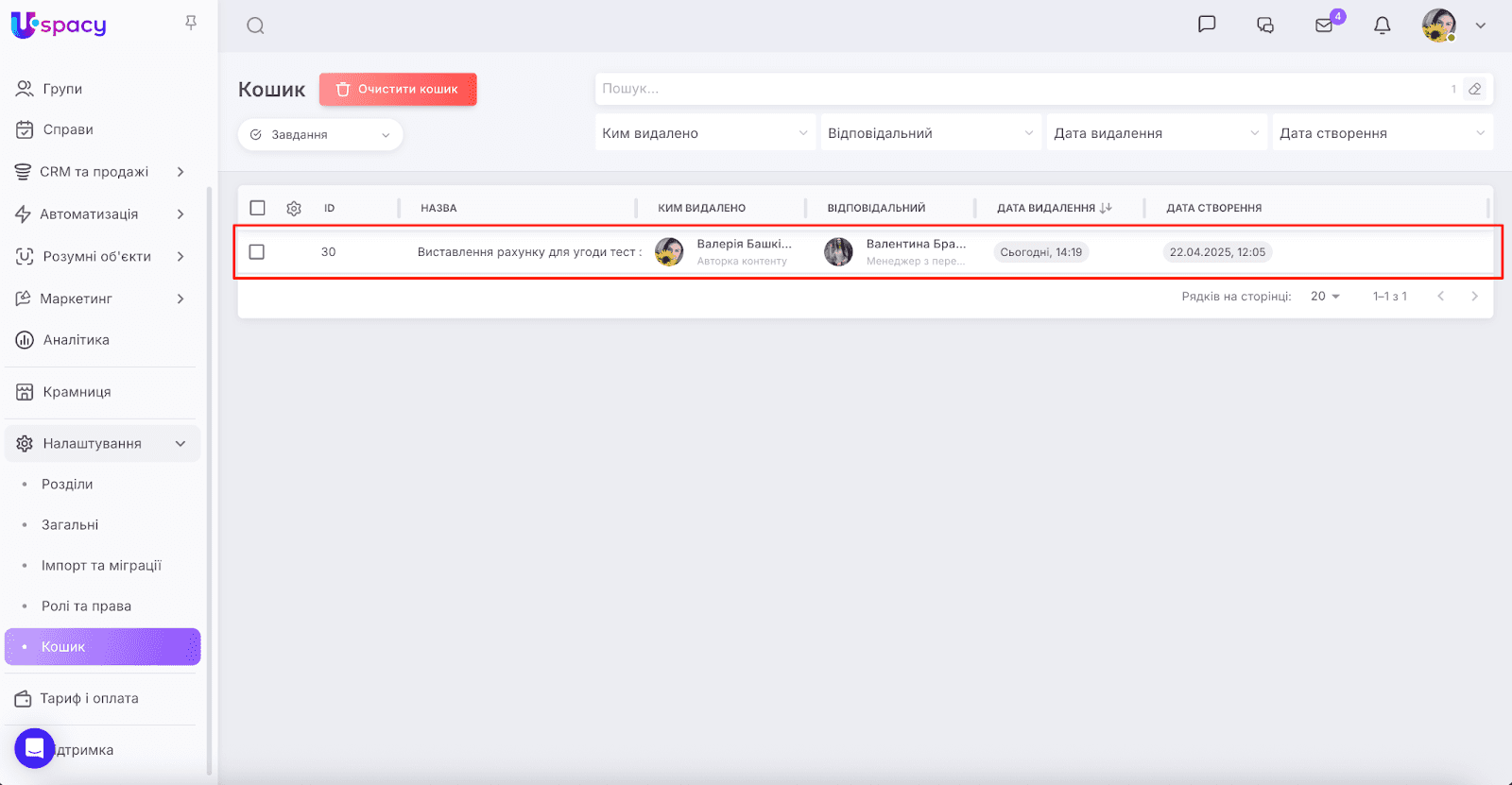Open table column settings gear
Screen dimensions: 1512x785
294,208
